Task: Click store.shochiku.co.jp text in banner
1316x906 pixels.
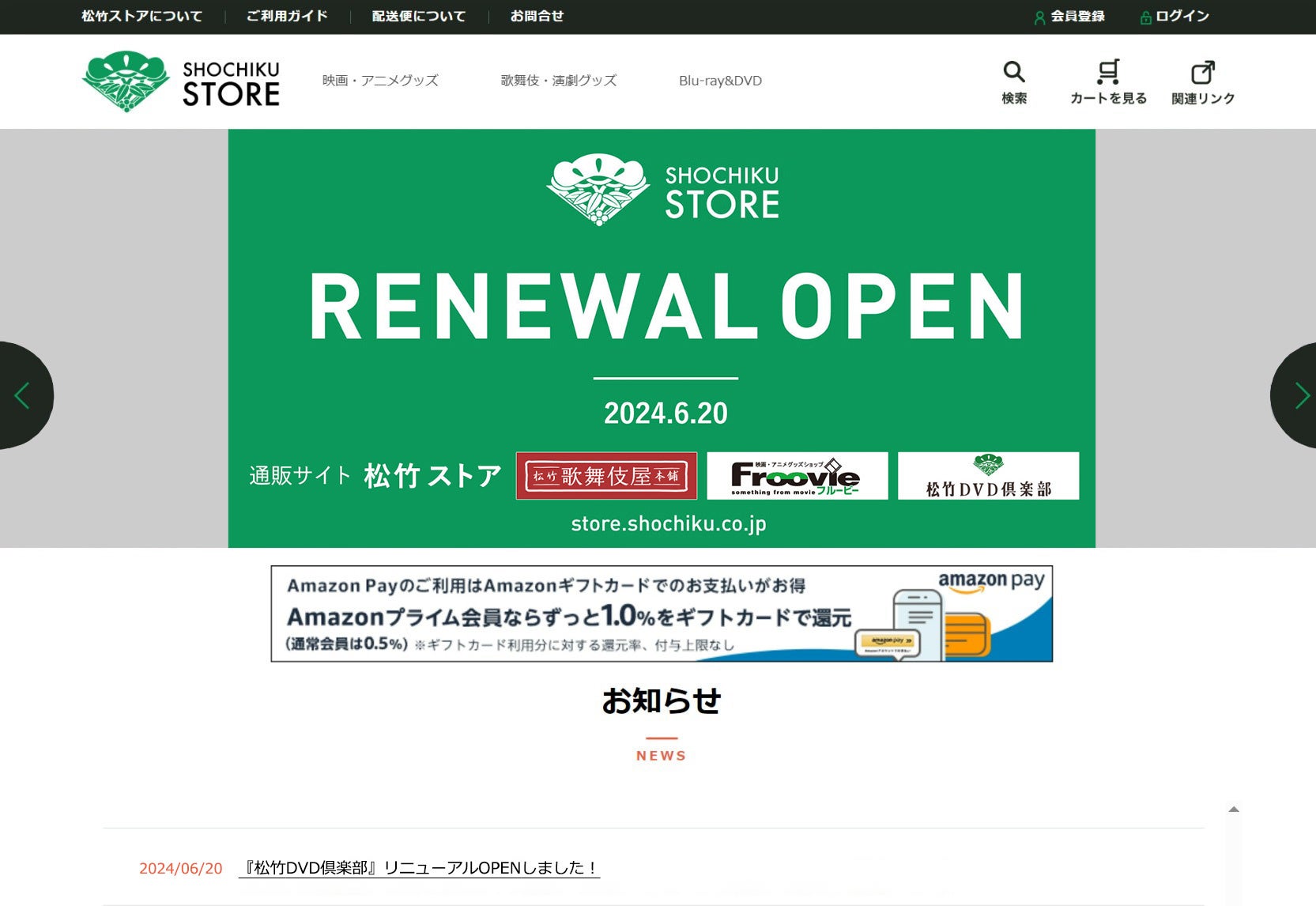Action: [669, 523]
